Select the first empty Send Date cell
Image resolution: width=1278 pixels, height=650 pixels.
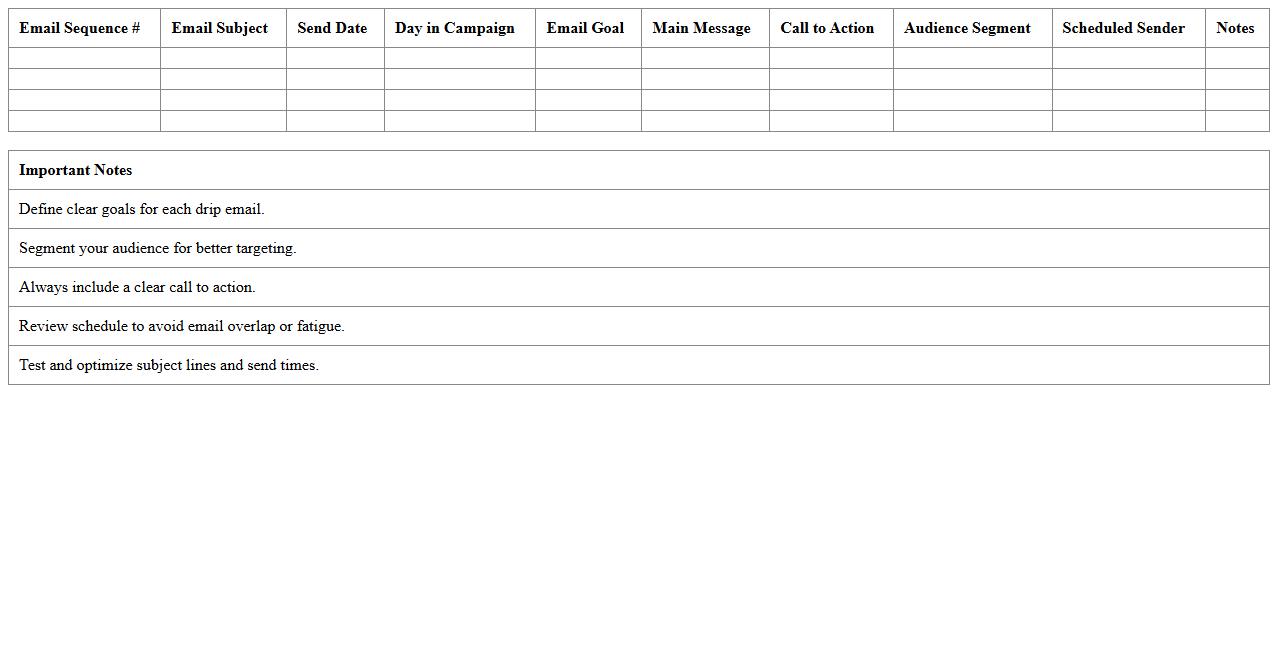tap(334, 57)
